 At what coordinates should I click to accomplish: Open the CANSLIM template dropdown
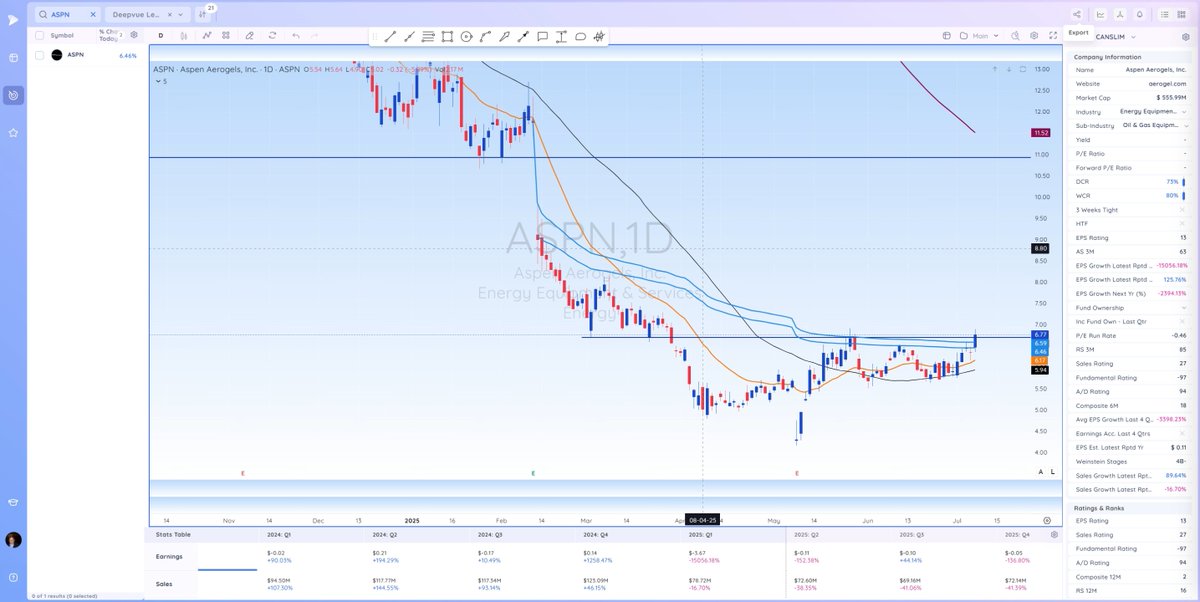pyautogui.click(x=1117, y=36)
